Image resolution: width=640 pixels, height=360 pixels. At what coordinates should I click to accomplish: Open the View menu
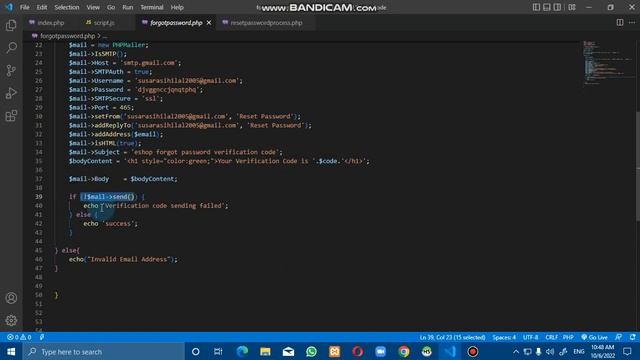pyautogui.click(x=93, y=7)
